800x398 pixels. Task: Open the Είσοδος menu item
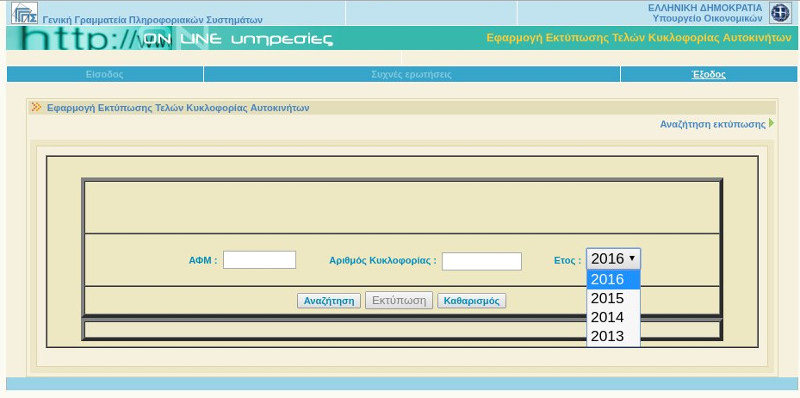[x=105, y=74]
